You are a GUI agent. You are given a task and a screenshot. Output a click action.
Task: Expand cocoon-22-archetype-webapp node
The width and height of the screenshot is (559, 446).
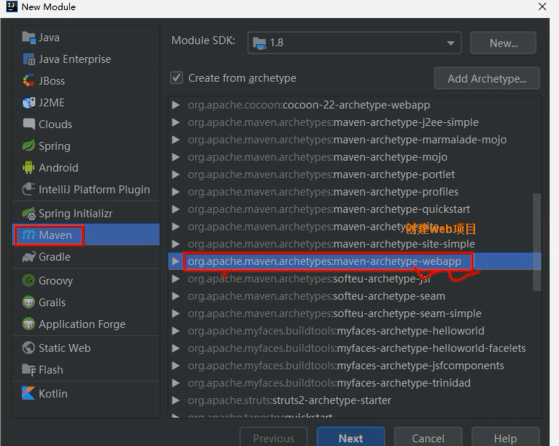175,105
